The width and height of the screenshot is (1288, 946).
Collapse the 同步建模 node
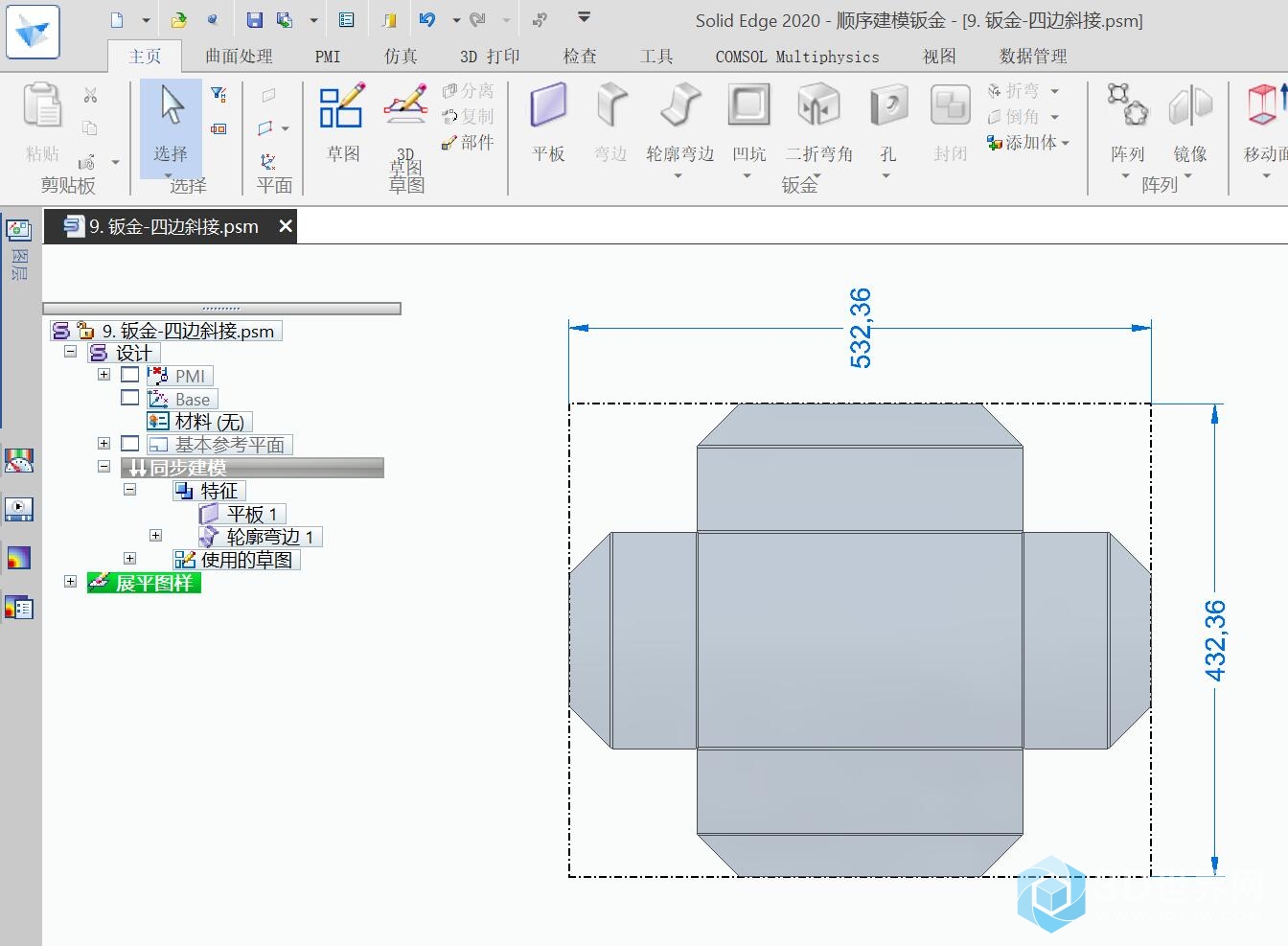click(103, 467)
